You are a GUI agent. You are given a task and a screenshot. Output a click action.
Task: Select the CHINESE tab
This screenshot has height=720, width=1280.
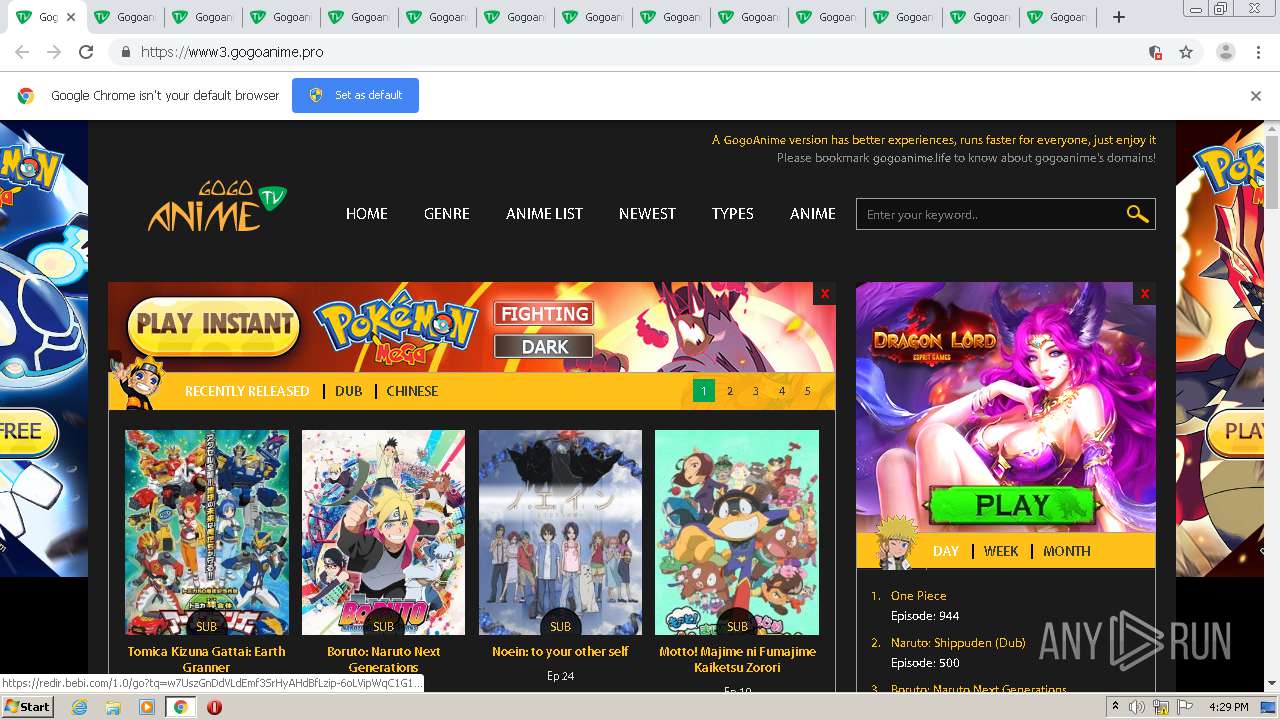tap(412, 391)
